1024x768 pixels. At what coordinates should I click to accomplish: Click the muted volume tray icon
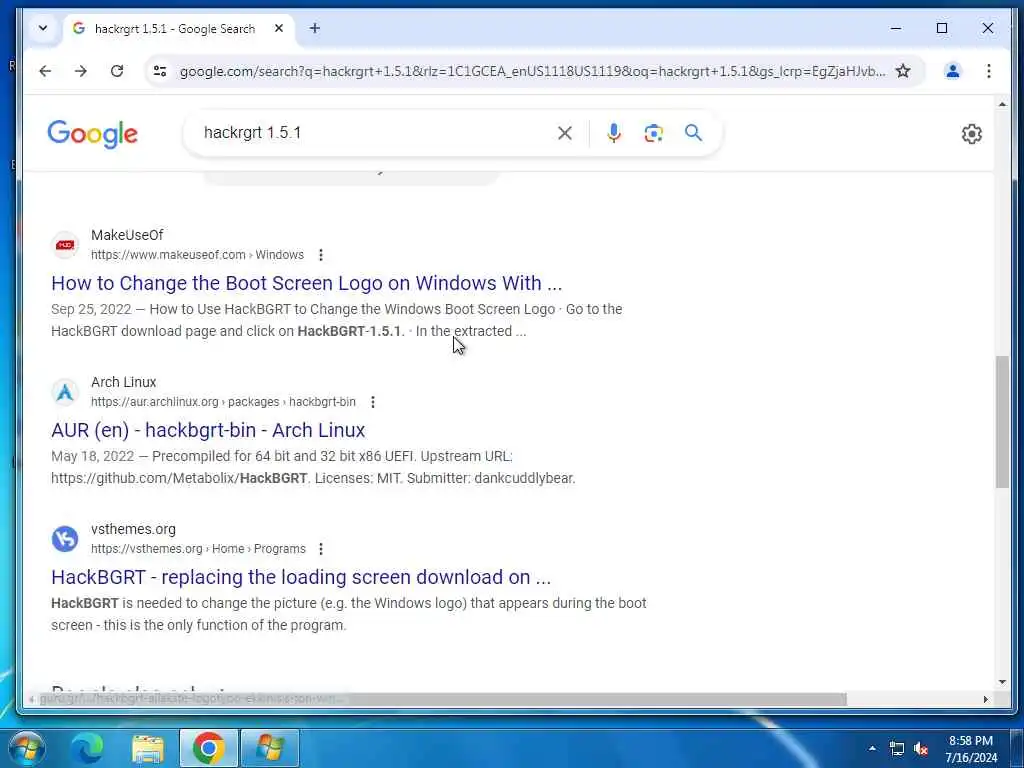pyautogui.click(x=921, y=748)
